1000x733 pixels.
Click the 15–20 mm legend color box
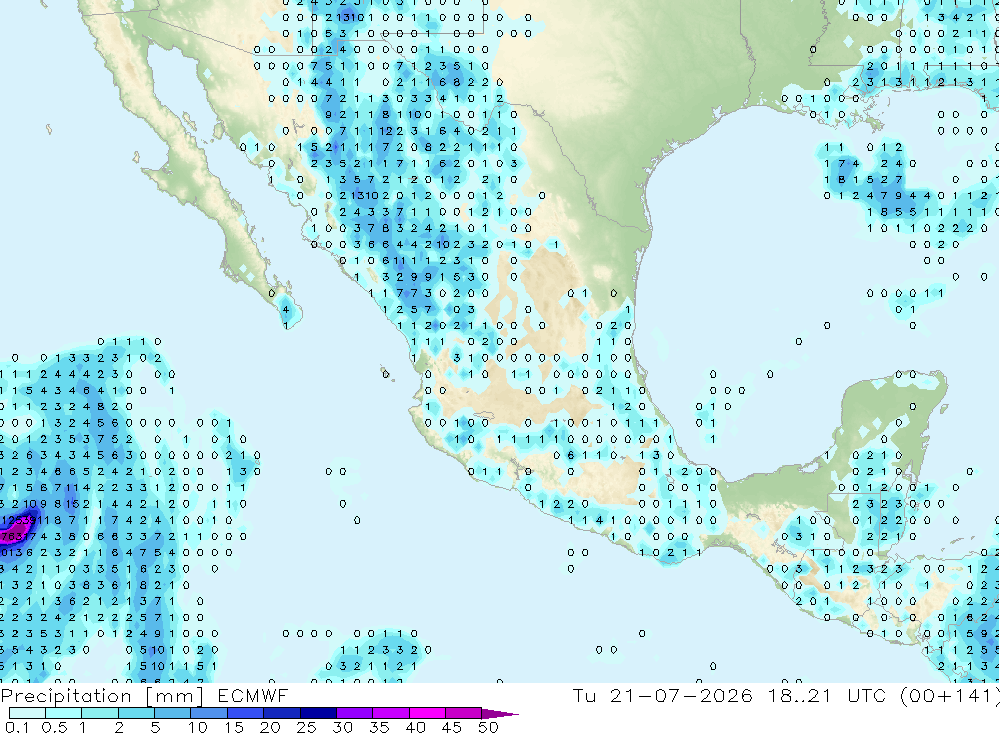[x=246, y=713]
